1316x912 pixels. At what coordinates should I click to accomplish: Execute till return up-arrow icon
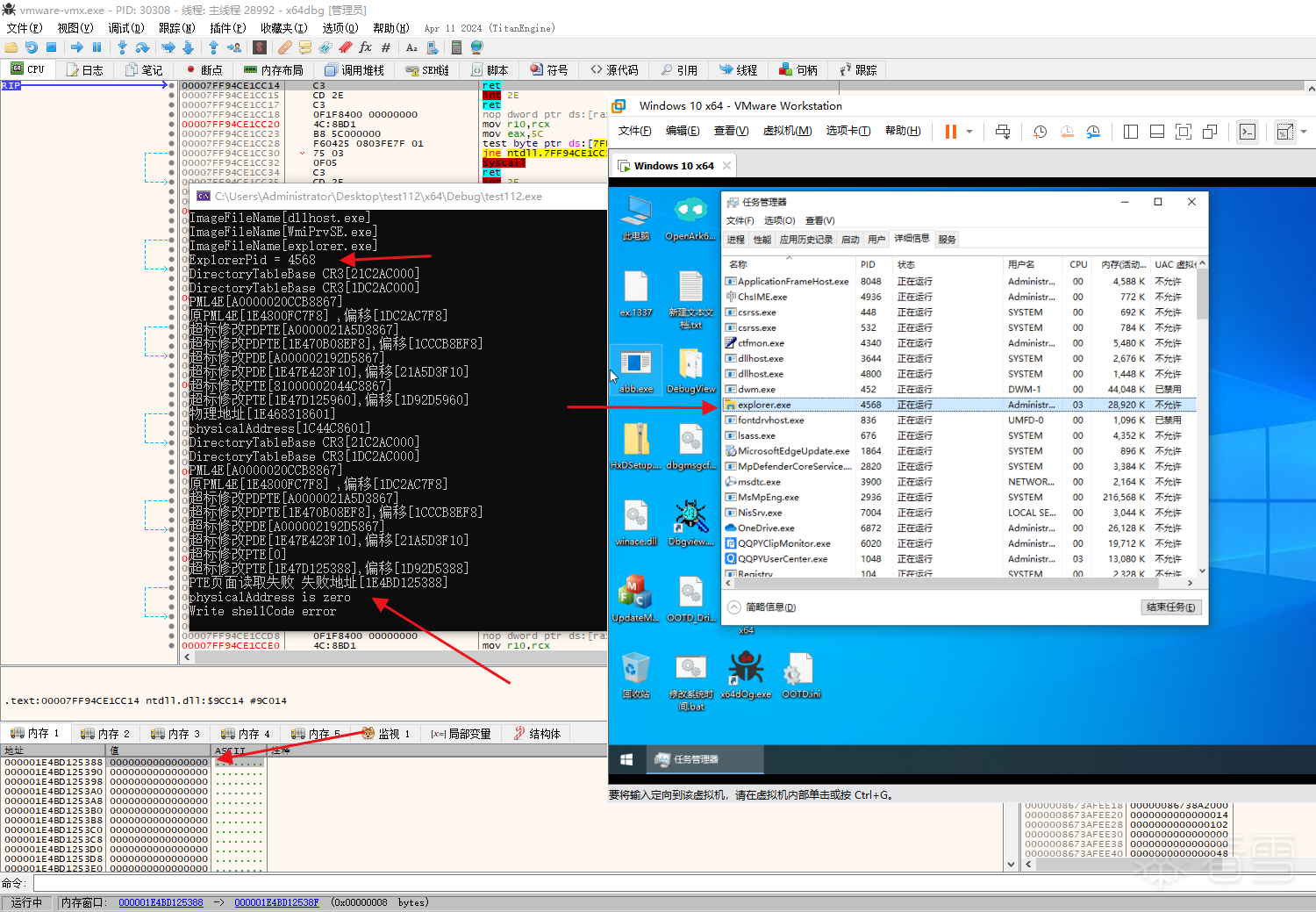coord(213,47)
